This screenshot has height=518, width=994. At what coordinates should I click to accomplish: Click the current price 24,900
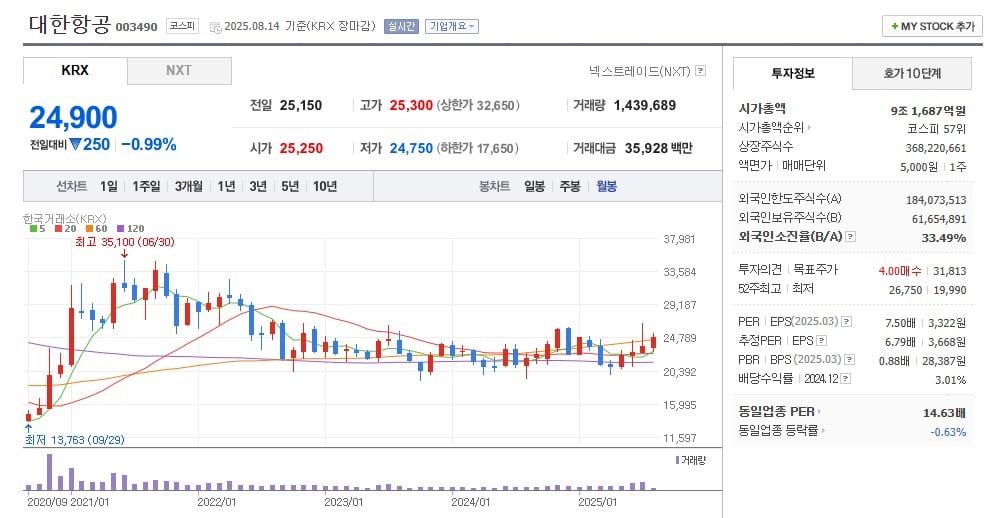click(74, 117)
